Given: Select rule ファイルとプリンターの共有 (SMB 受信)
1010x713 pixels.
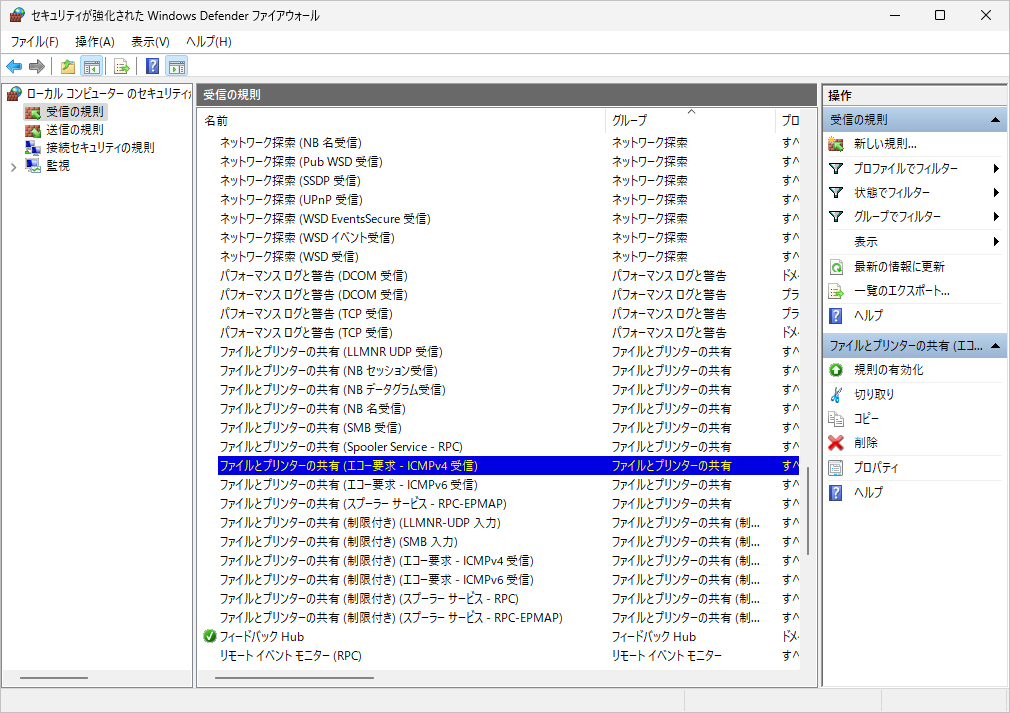Looking at the screenshot, I should 310,428.
